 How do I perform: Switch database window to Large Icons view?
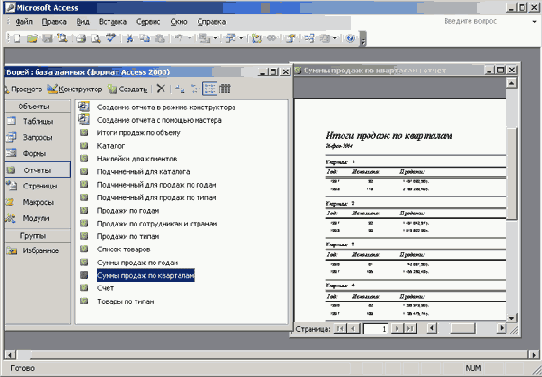point(179,89)
